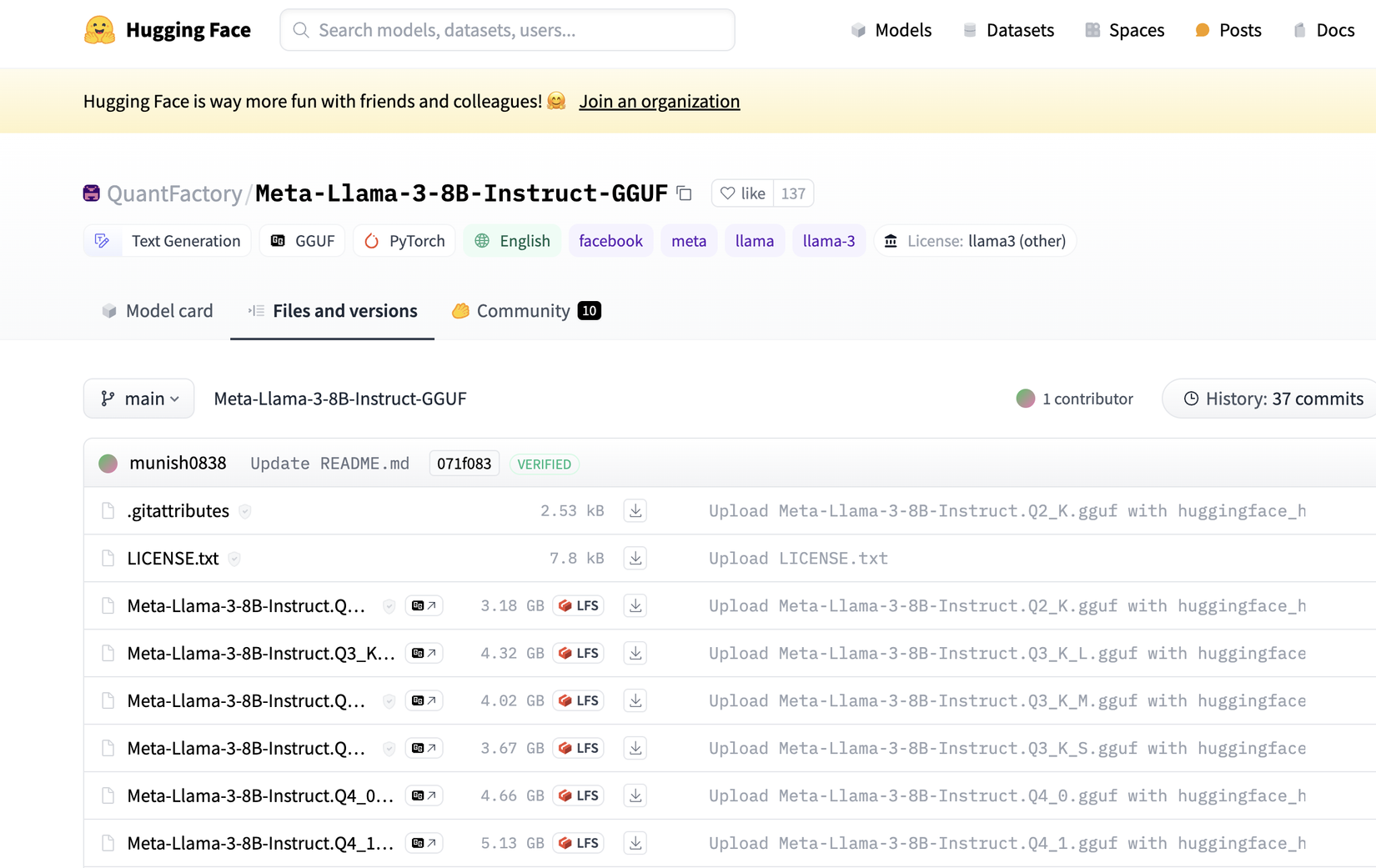Open munish0838's profile link
The width and height of the screenshot is (1376, 868).
click(x=178, y=463)
